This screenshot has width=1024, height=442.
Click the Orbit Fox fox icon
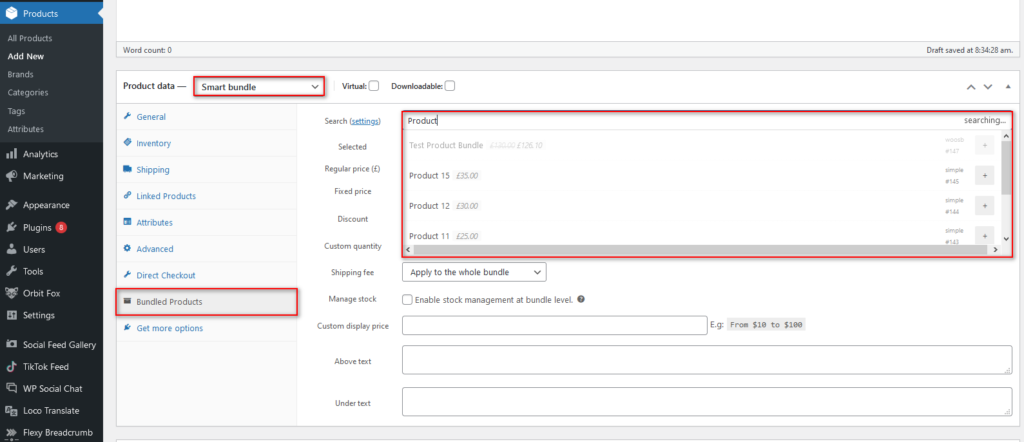click(11, 293)
